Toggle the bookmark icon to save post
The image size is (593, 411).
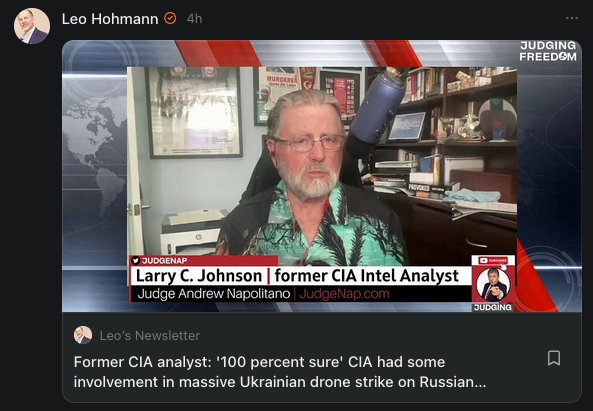tap(554, 358)
